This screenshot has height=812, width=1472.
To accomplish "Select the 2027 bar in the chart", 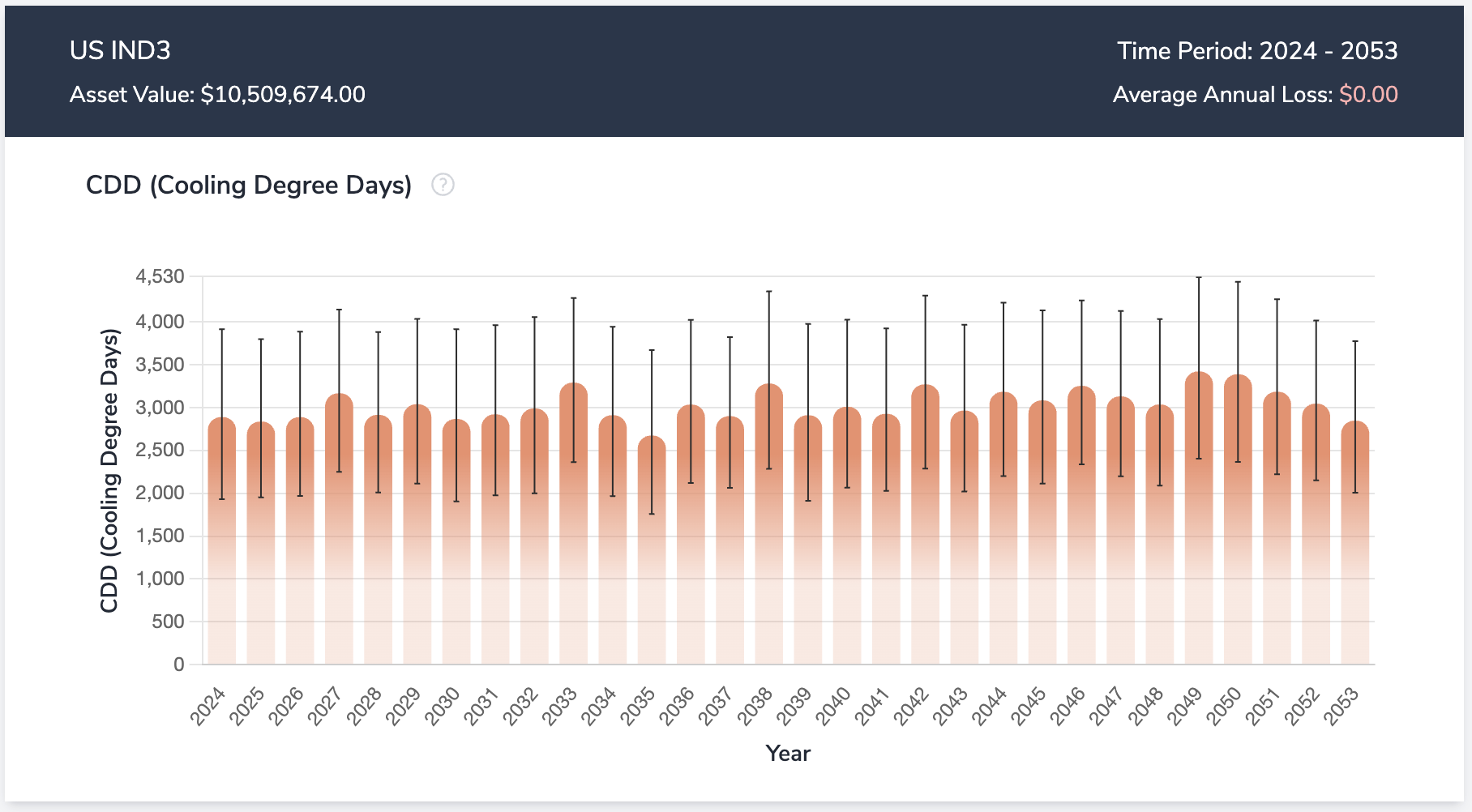I will tap(339, 529).
